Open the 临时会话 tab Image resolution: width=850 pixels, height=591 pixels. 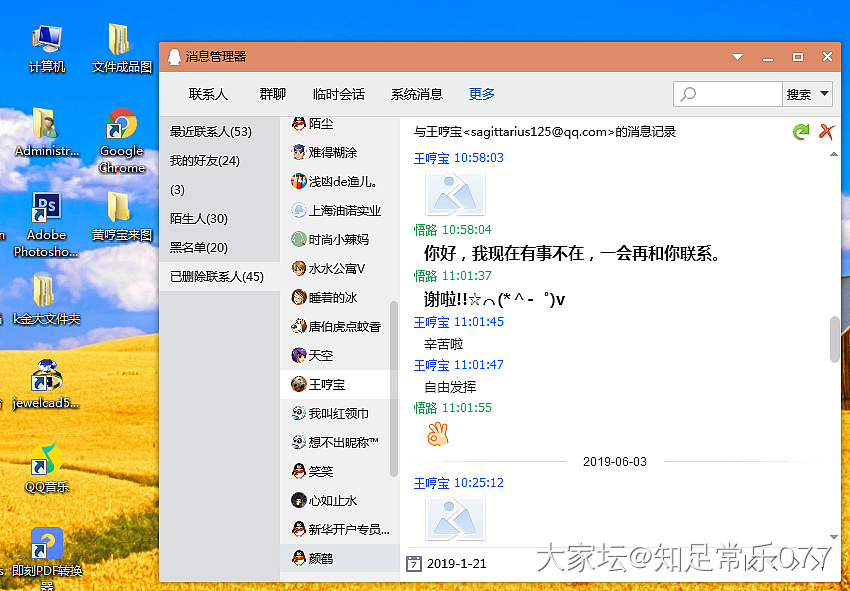tap(338, 94)
